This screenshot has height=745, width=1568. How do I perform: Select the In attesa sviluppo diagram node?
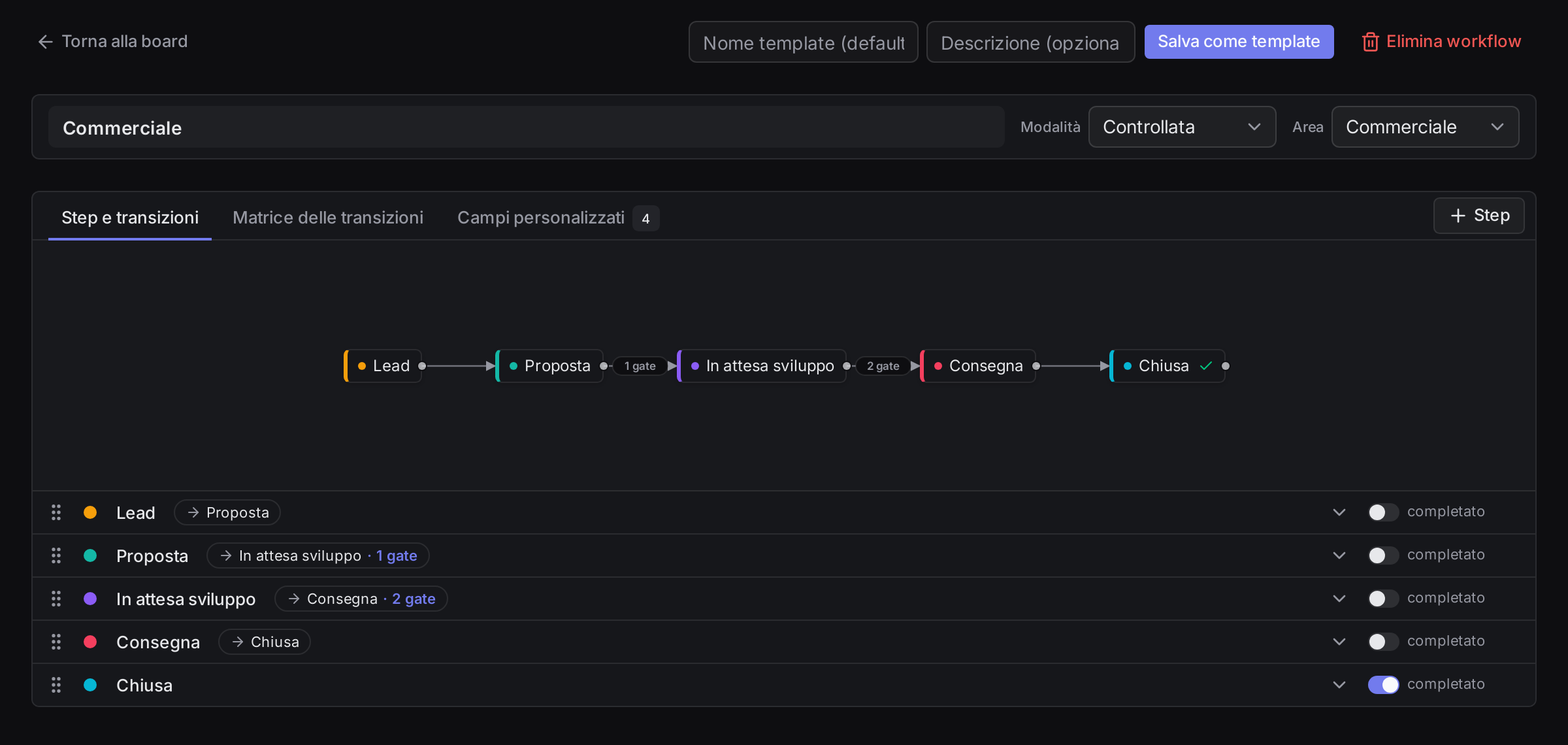762,366
